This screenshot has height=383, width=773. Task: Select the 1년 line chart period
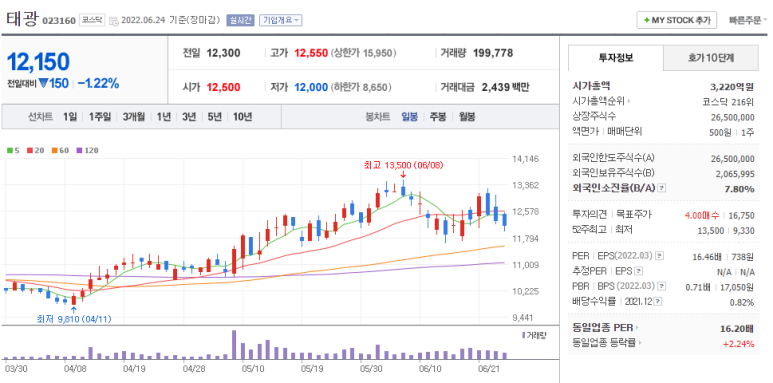[164, 117]
